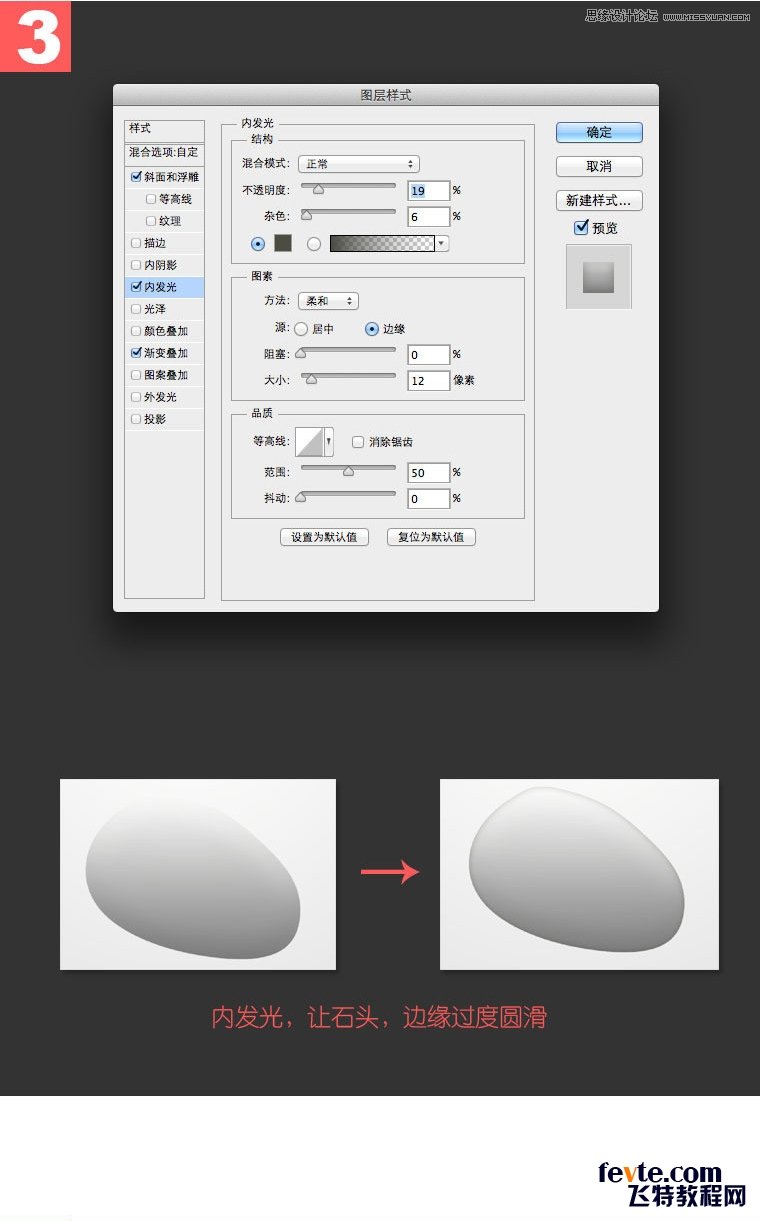Click the 大小 slider handle
The height and width of the screenshot is (1221, 760).
311,378
